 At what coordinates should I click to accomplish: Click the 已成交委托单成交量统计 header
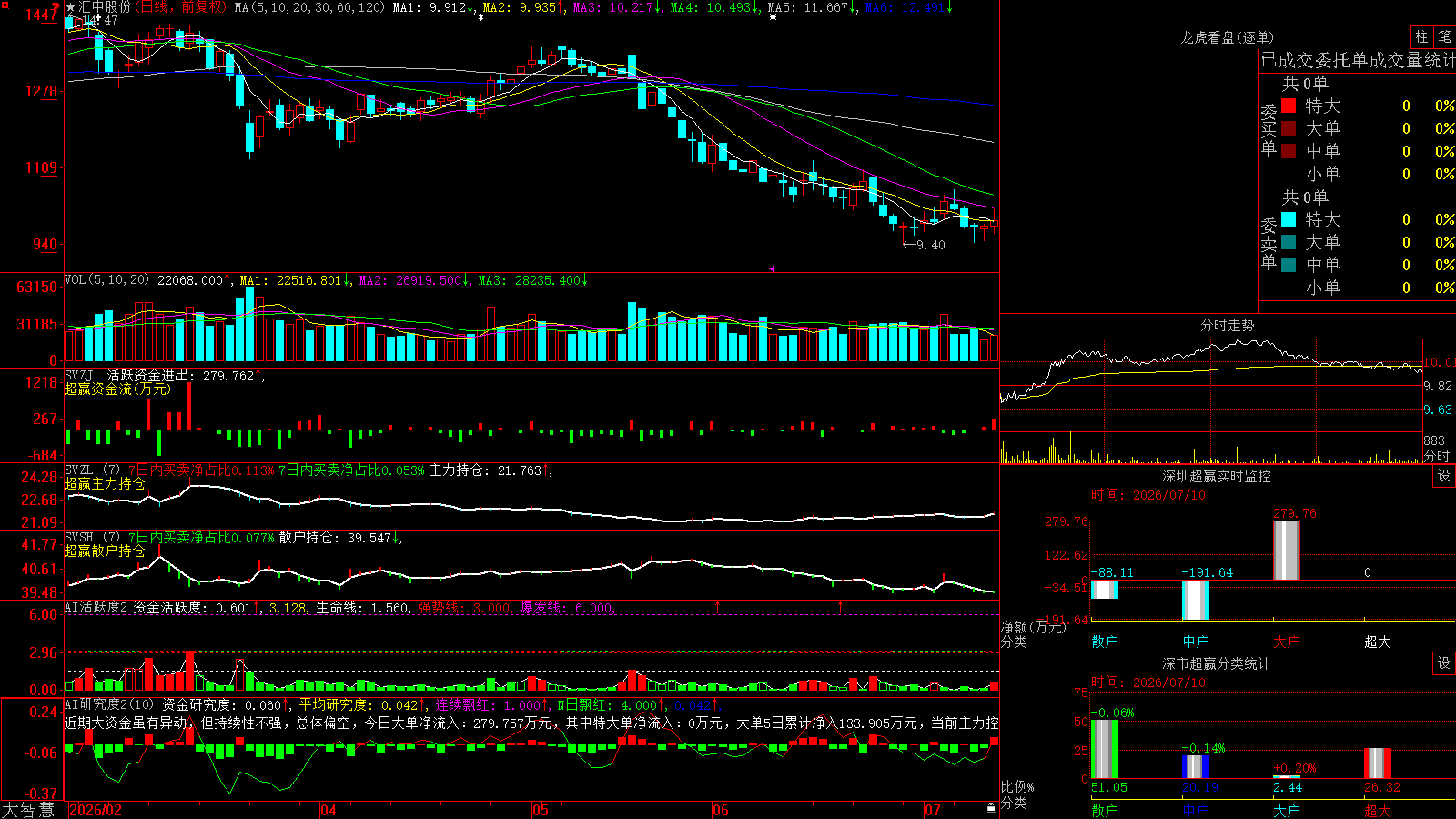coord(1358,60)
